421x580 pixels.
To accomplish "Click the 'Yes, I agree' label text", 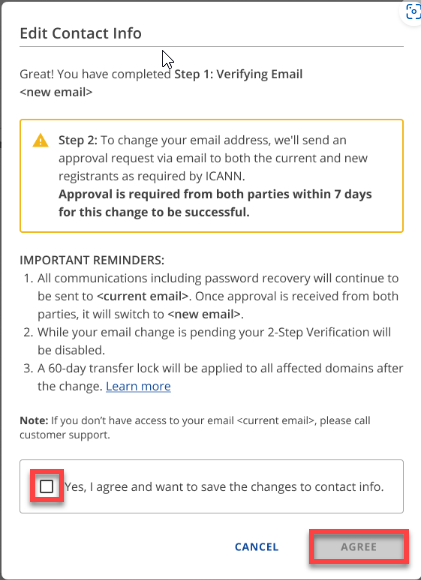I will [x=224, y=487].
